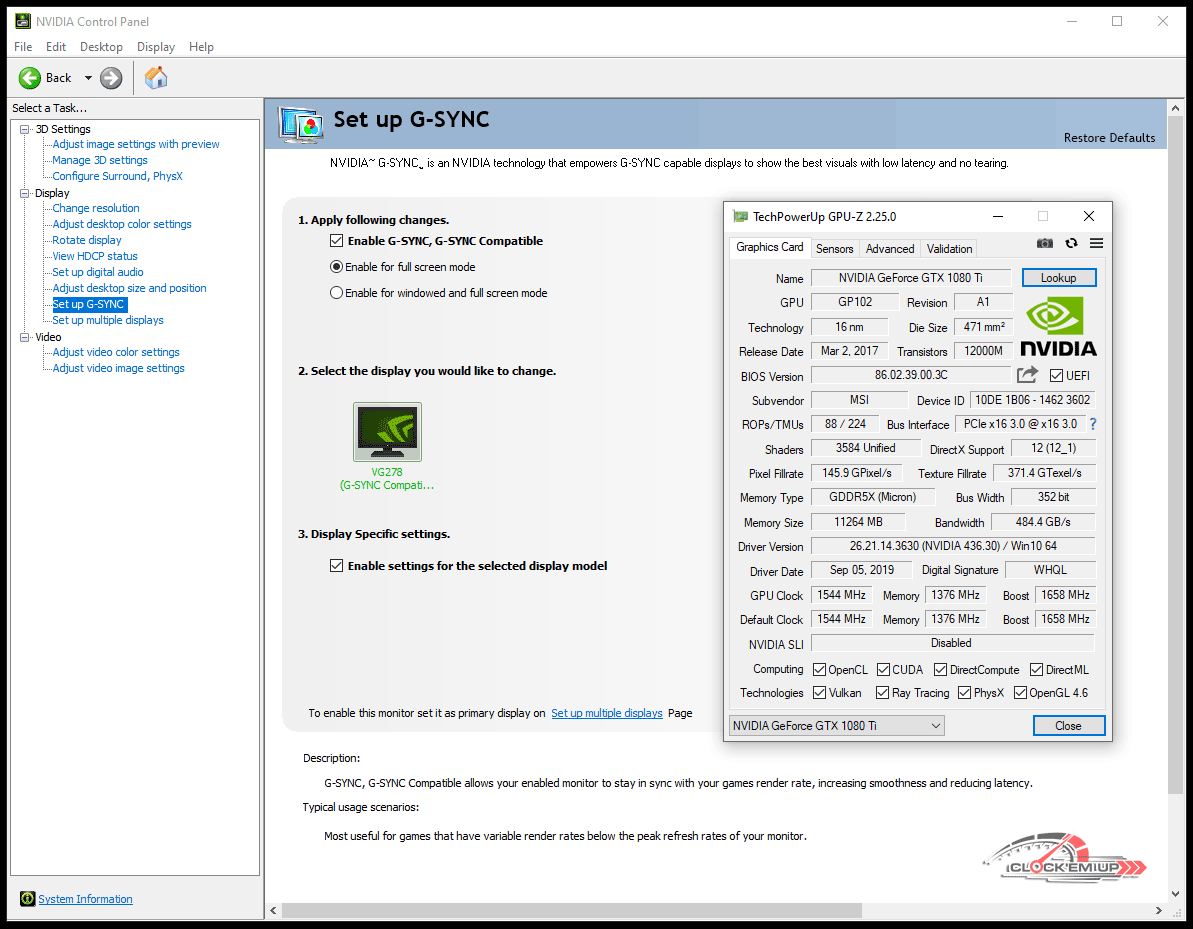Image resolution: width=1193 pixels, height=929 pixels.
Task: Open the GPU selection dropdown in GPU-Z
Action: point(837,726)
